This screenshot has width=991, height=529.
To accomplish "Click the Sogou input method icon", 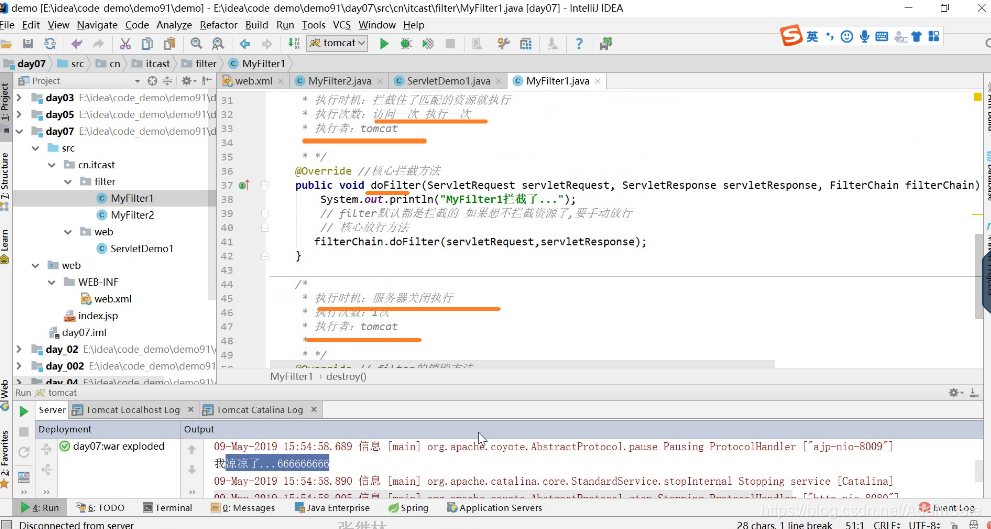I will [790, 37].
